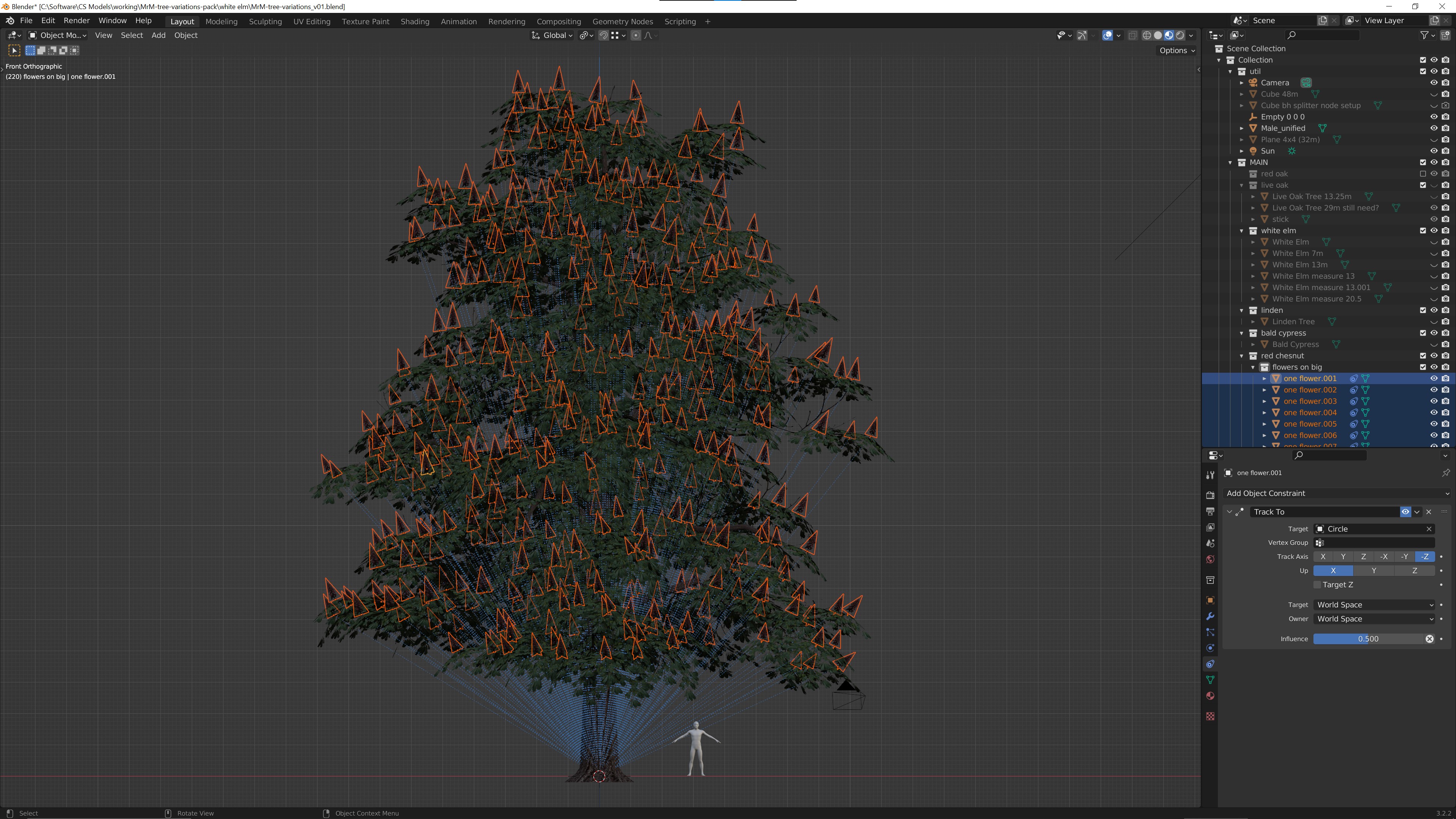Open Object Data properties tab
The width and height of the screenshot is (1456, 819).
click(x=1210, y=680)
